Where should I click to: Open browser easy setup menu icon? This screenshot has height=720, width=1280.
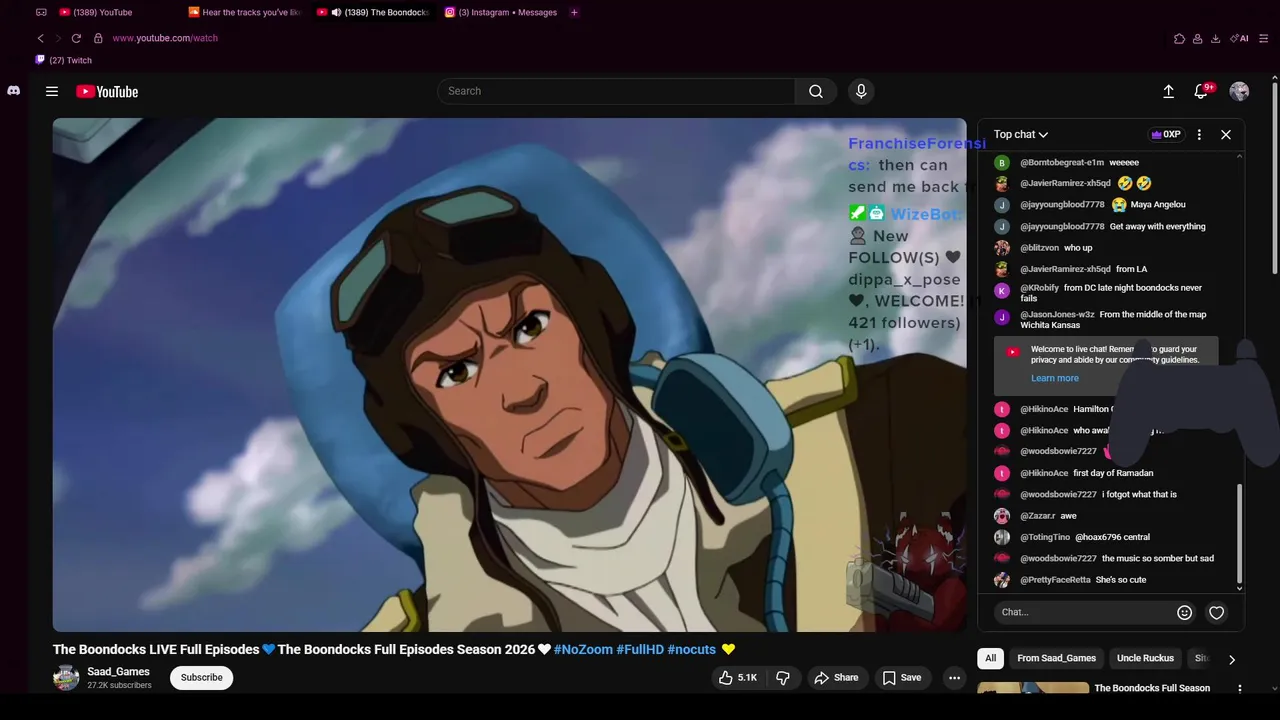tap(1264, 38)
